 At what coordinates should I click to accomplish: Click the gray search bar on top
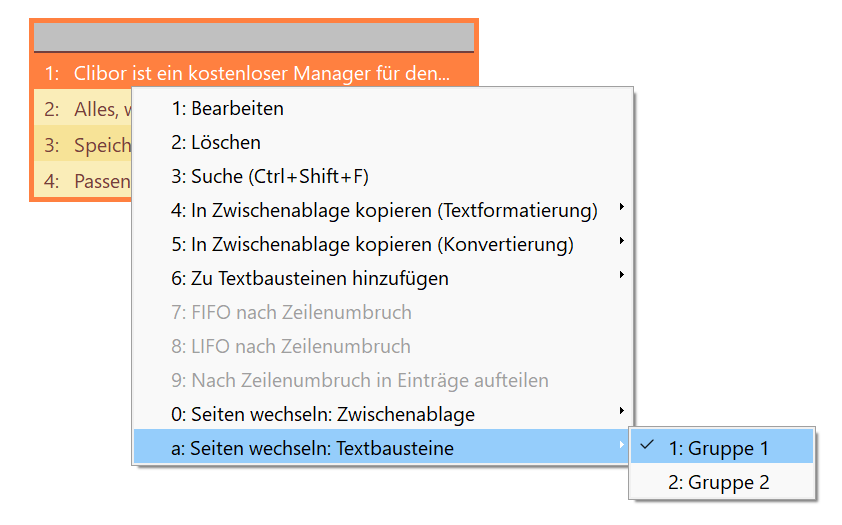[254, 37]
